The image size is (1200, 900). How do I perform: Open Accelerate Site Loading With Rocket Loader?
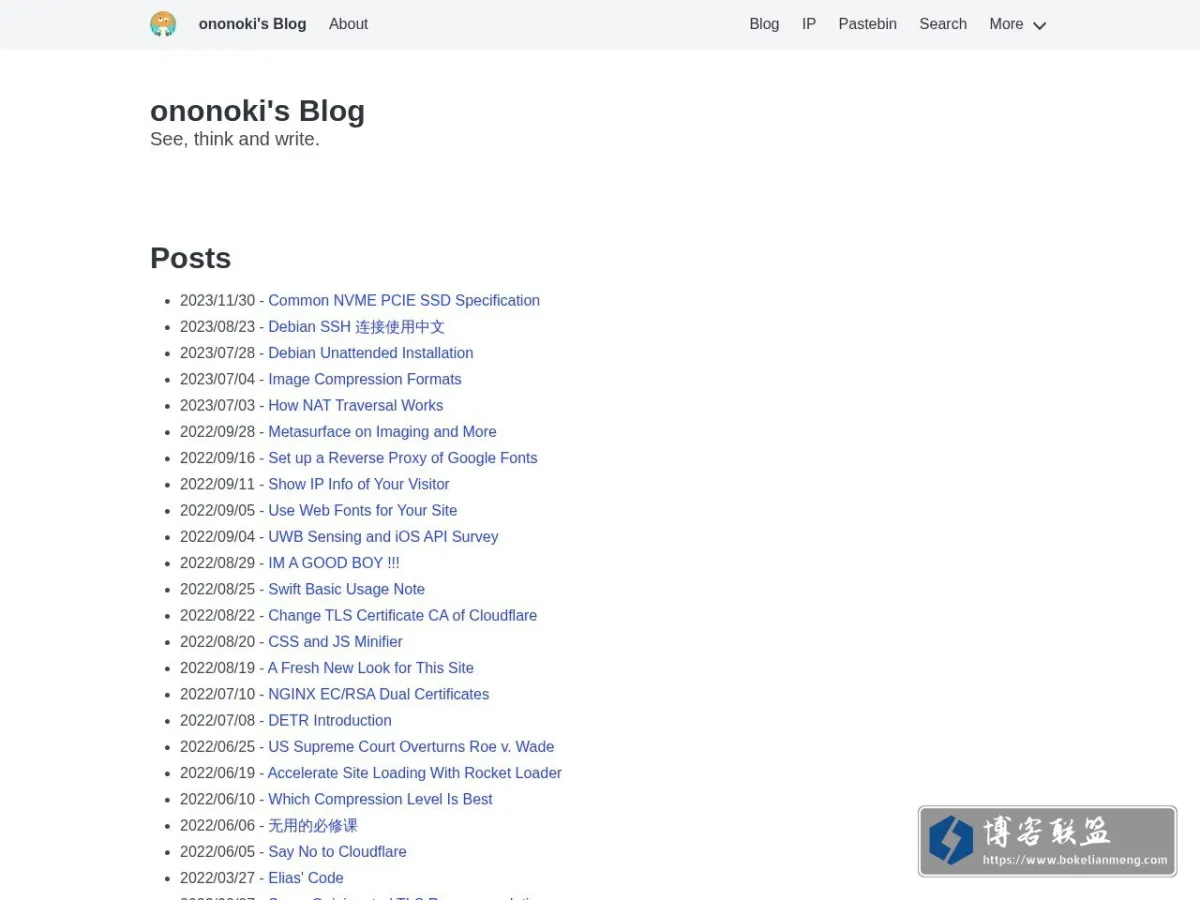[x=415, y=773]
